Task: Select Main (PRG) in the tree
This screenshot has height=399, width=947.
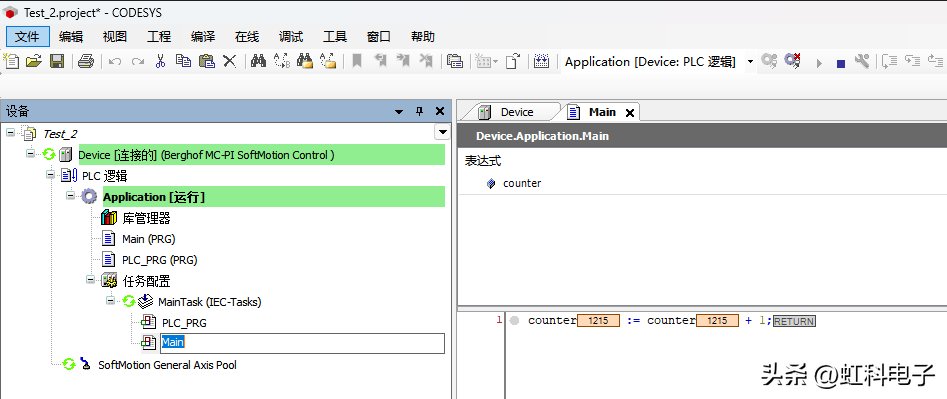Action: (149, 239)
